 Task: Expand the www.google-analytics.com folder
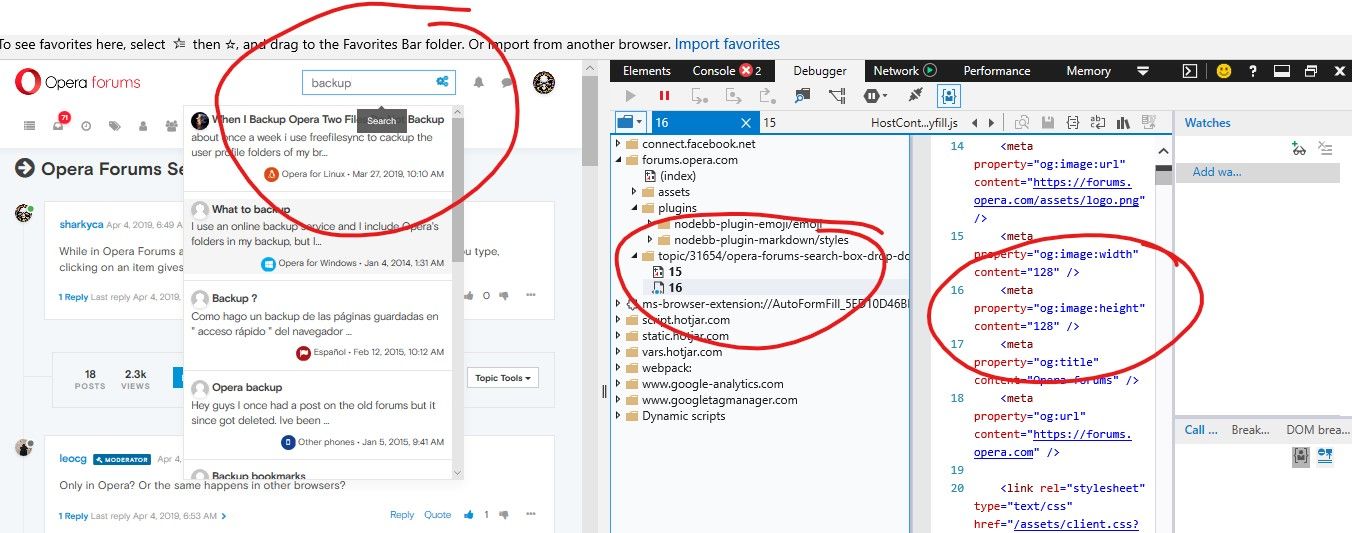(x=618, y=384)
